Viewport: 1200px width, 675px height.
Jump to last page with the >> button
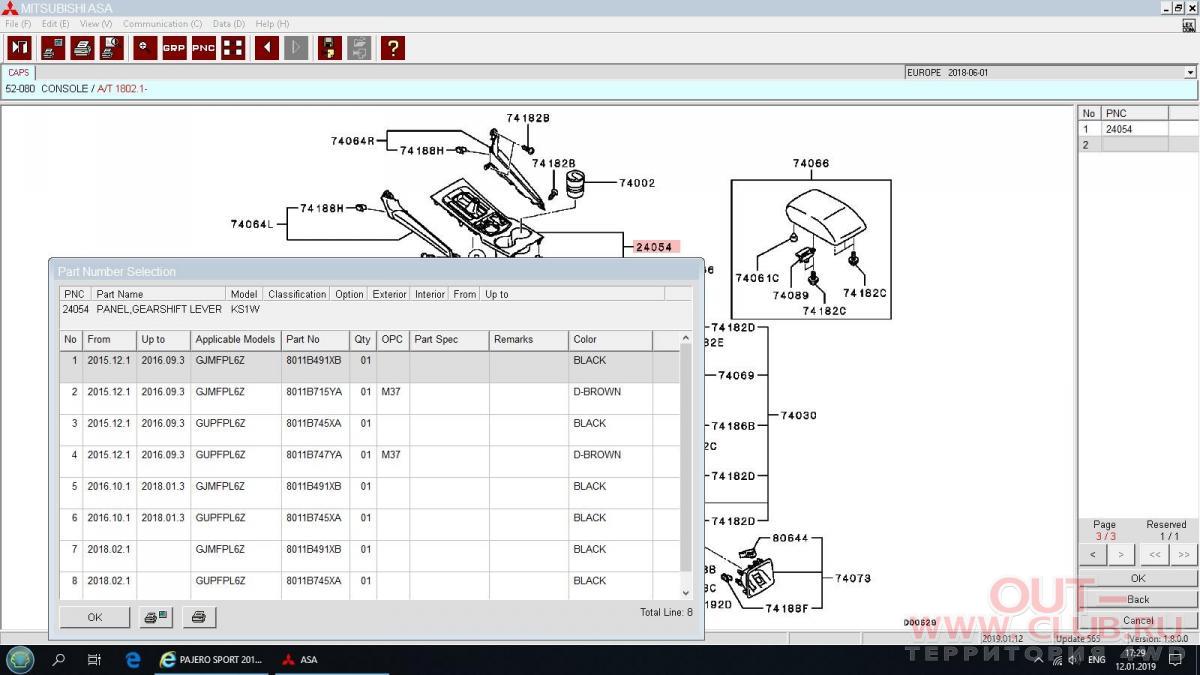1184,554
